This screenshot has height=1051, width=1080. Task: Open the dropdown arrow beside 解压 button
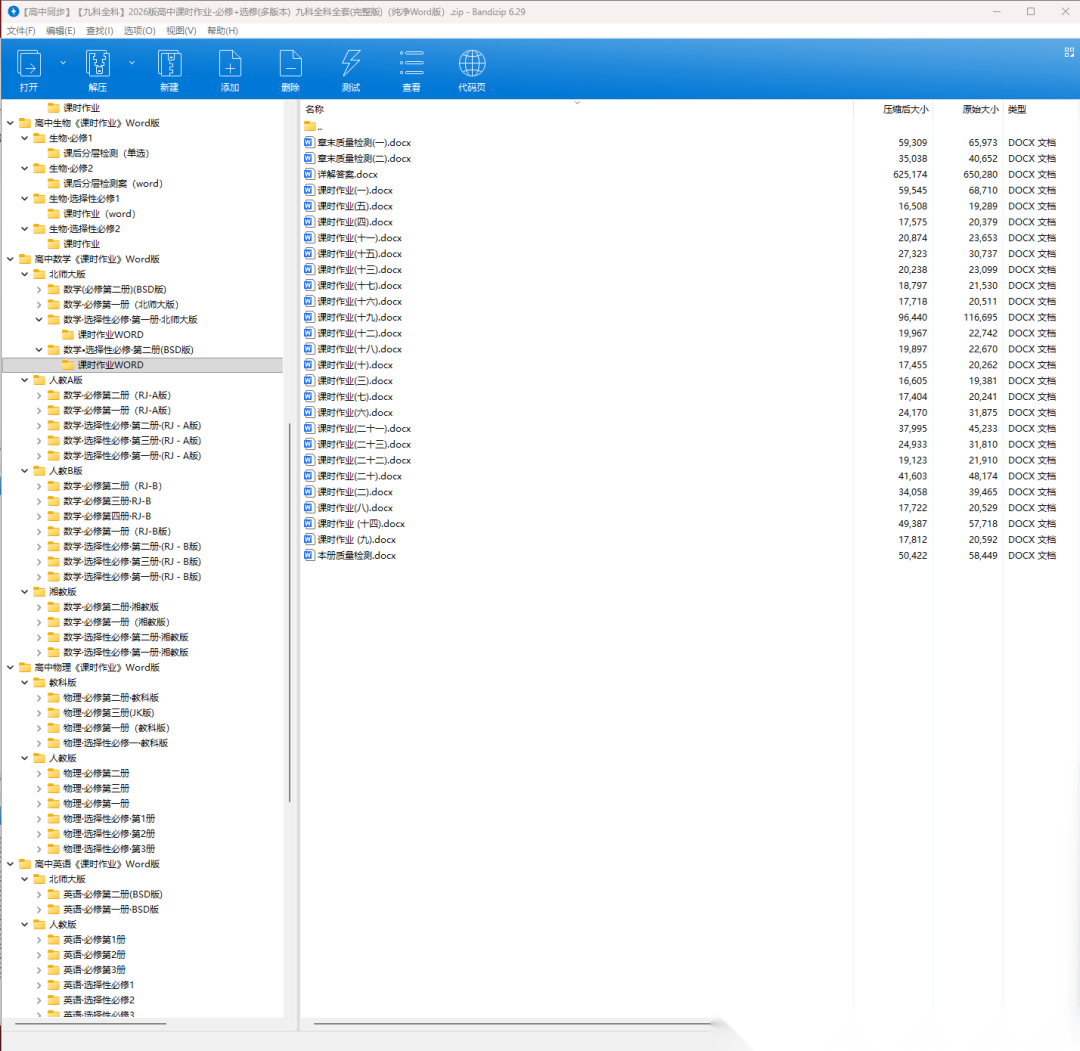(x=132, y=62)
